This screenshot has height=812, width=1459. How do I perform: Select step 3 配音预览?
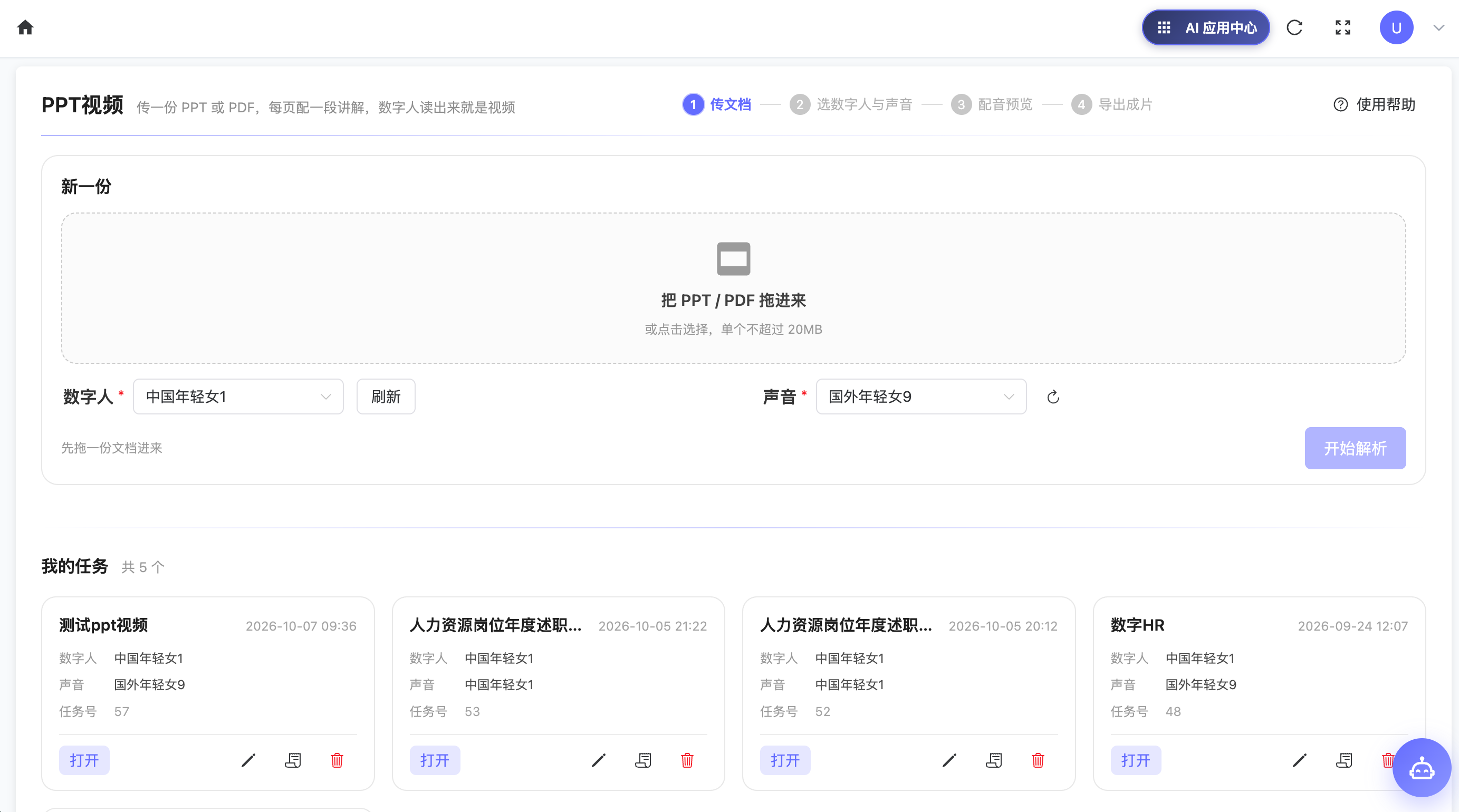992,104
